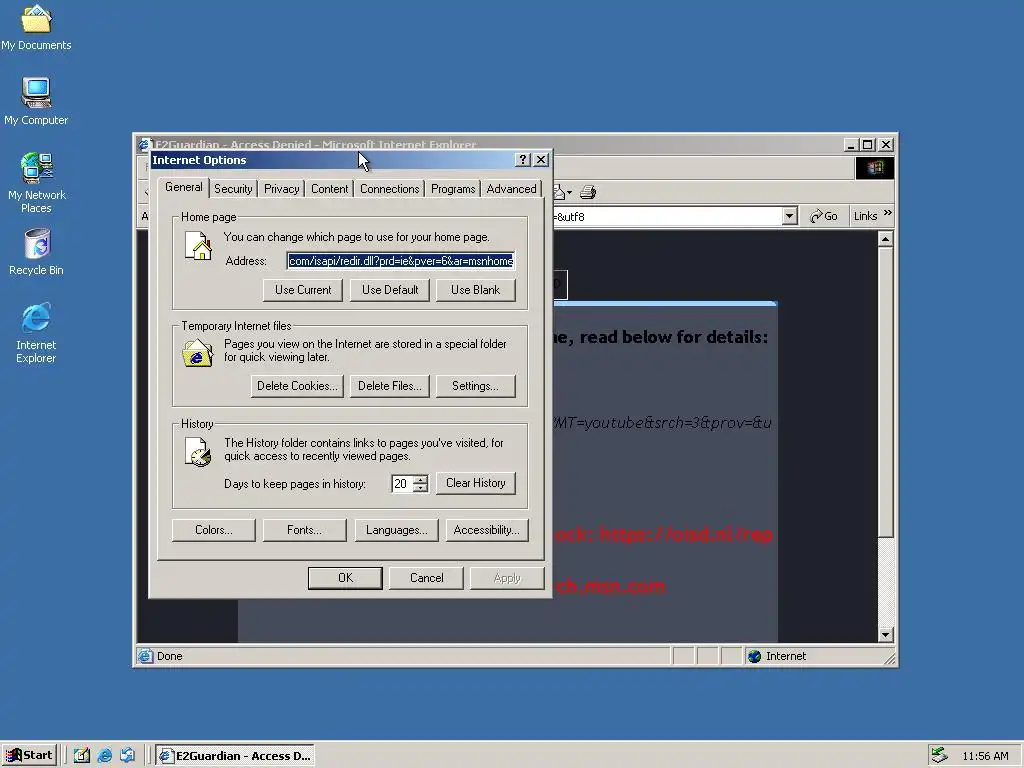The image size is (1024, 768).
Task: Switch to the Programs tab
Action: pyautogui.click(x=453, y=189)
